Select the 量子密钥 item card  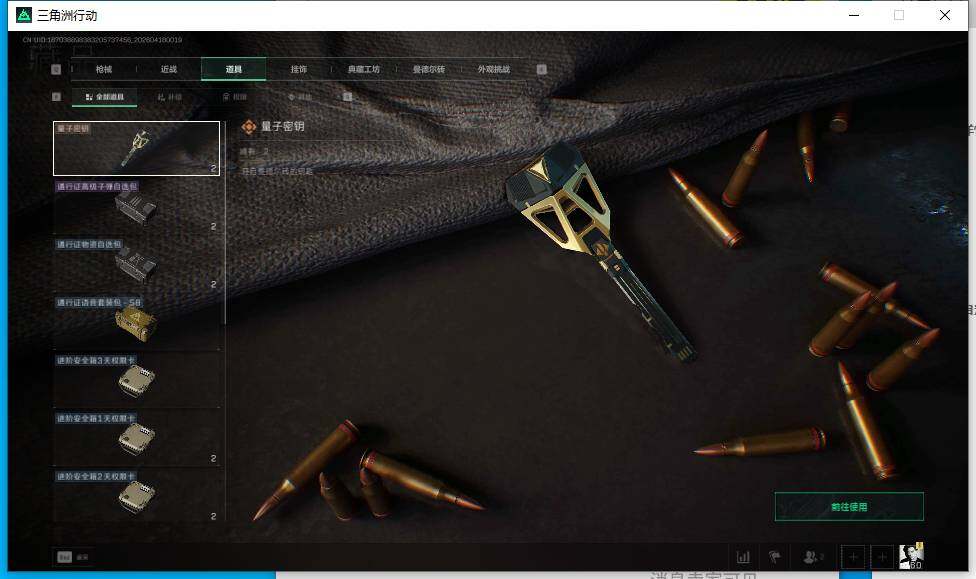[x=136, y=148]
